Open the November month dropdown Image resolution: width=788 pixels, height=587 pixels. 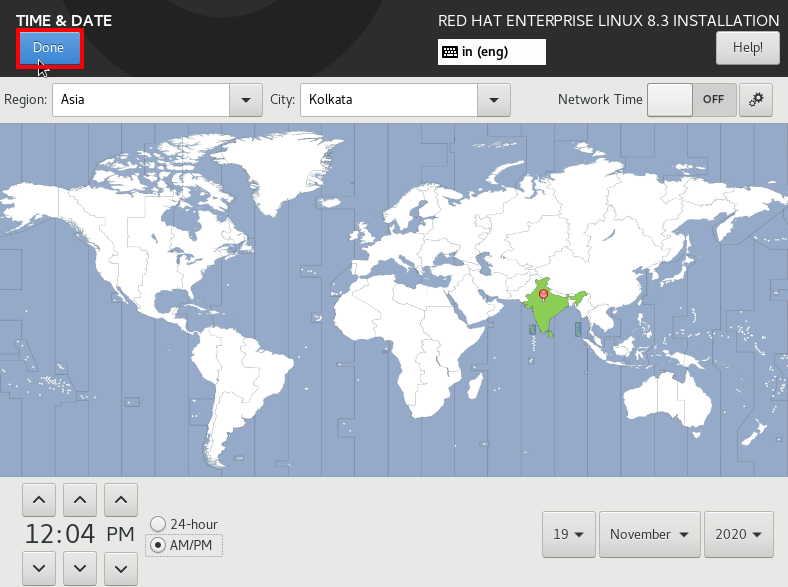click(x=649, y=534)
